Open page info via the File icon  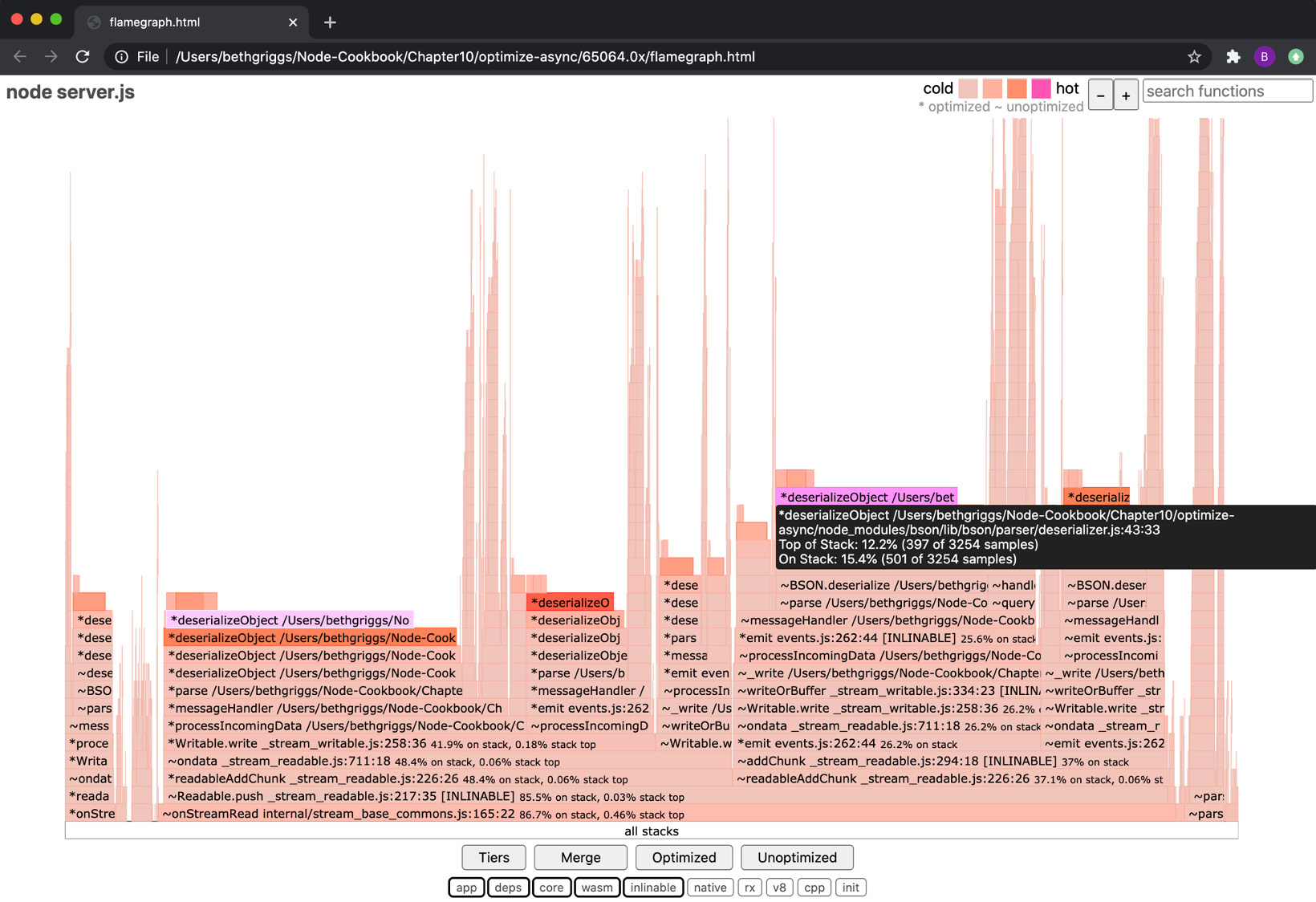[x=121, y=56]
